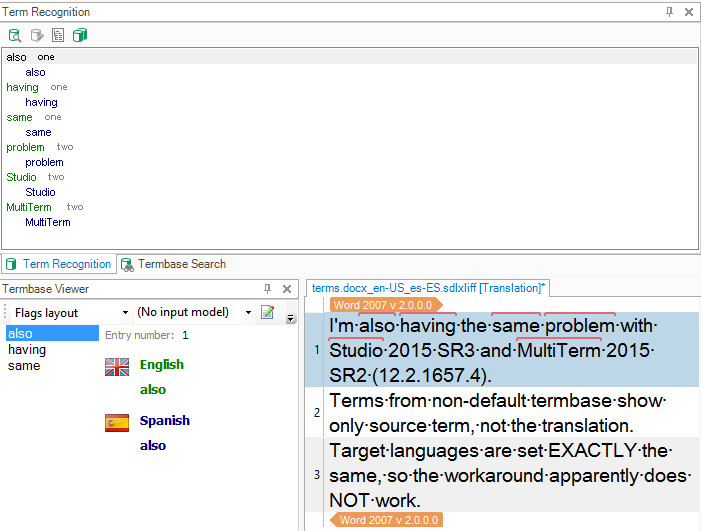
Task: Click the word 'problem' in segment 1
Action: pos(580,326)
